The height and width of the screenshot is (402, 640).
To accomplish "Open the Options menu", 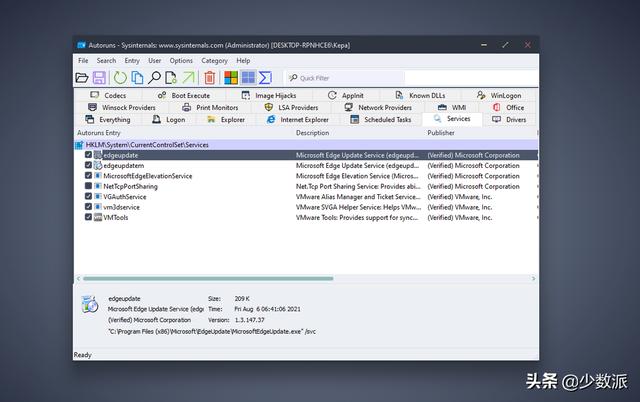I will [181, 60].
